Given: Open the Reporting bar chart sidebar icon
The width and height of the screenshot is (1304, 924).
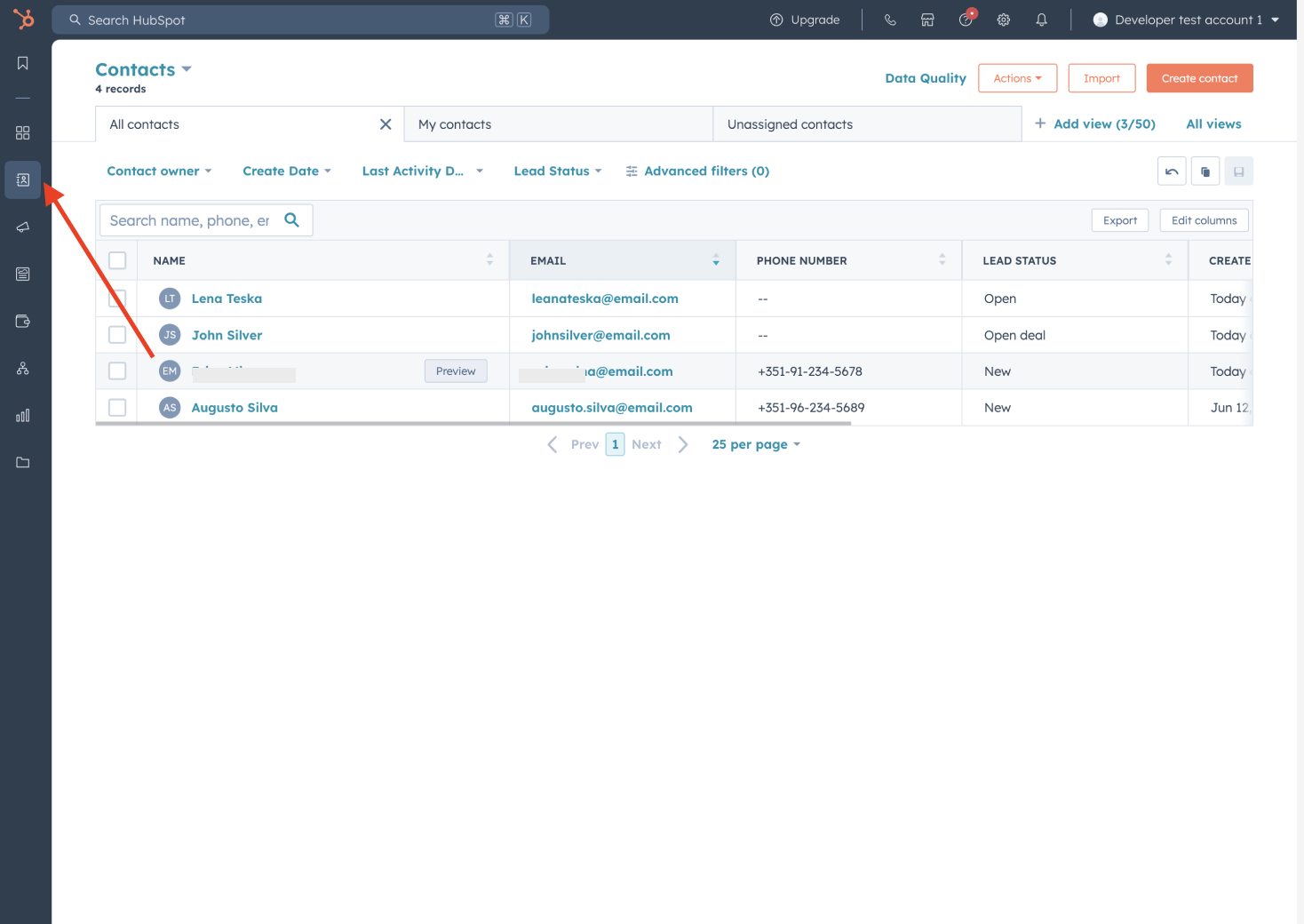Looking at the screenshot, I should point(23,416).
